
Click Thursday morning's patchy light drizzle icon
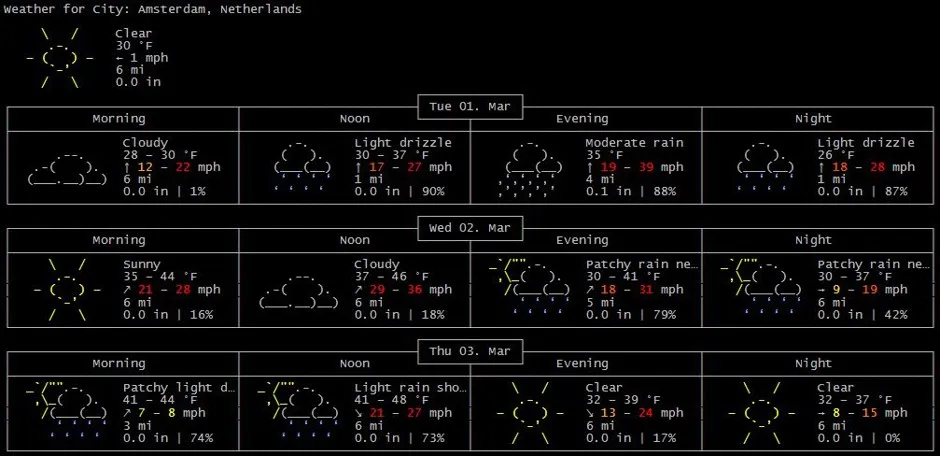click(x=67, y=411)
